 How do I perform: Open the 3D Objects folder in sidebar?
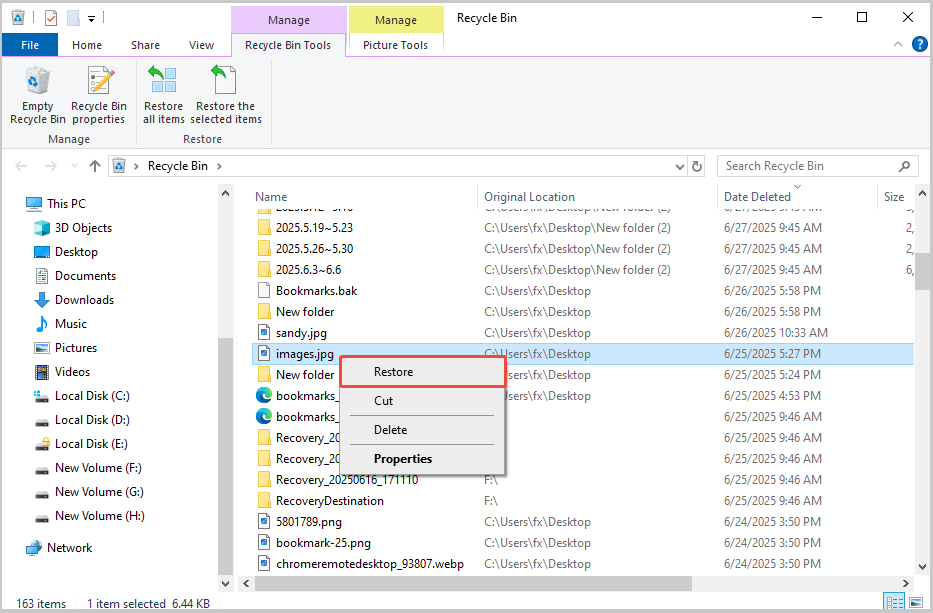point(83,228)
